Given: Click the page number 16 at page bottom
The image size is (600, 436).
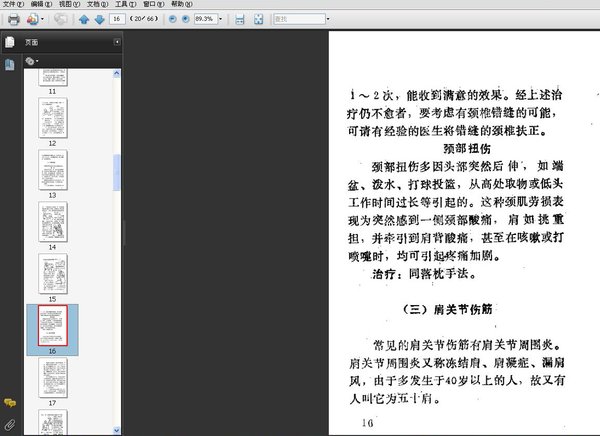Looking at the screenshot, I should [x=367, y=423].
